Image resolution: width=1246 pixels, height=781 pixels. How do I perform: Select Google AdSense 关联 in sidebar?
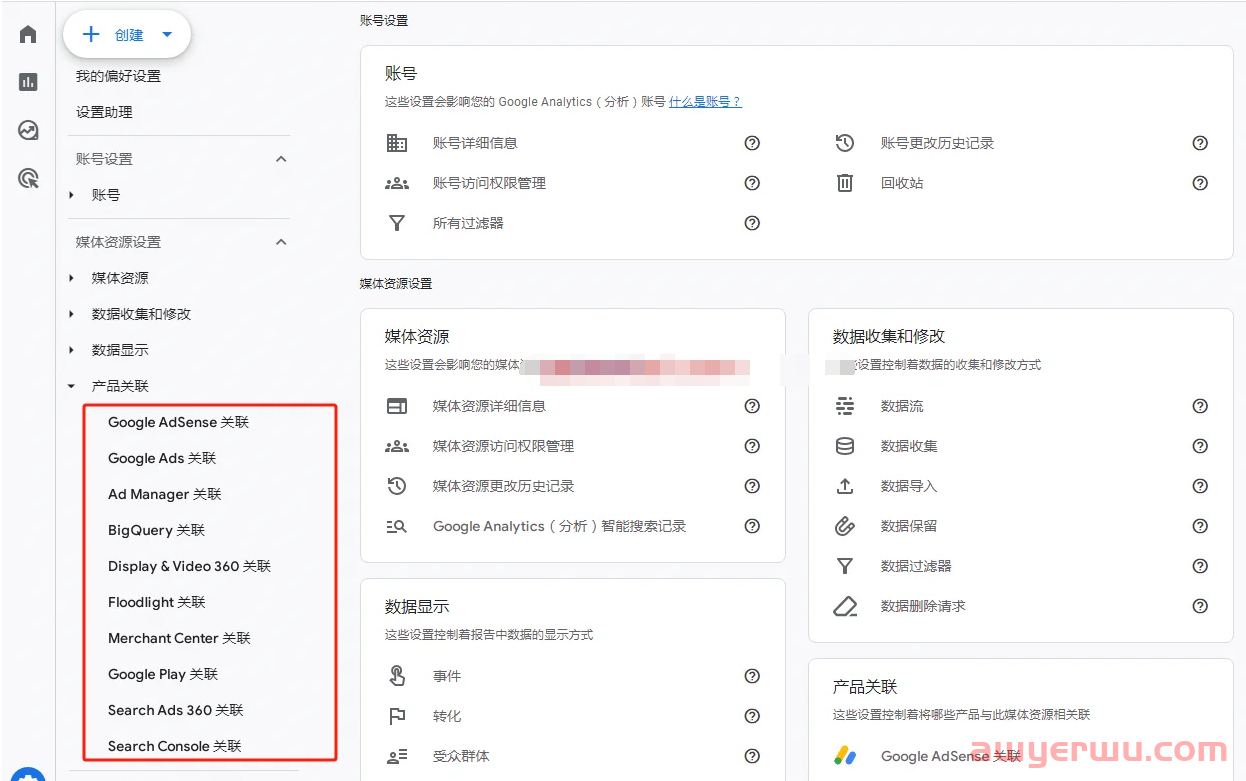click(178, 422)
